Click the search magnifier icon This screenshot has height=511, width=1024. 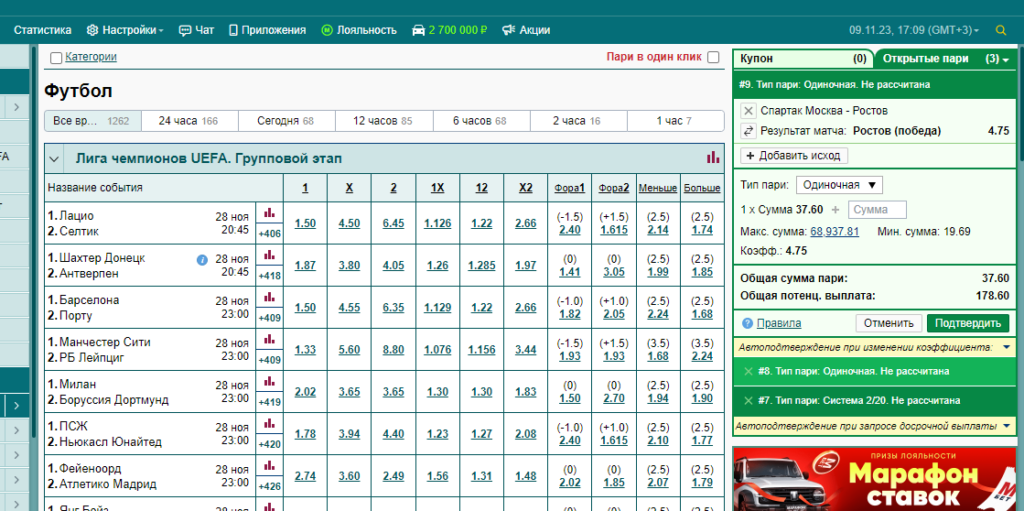1000,30
